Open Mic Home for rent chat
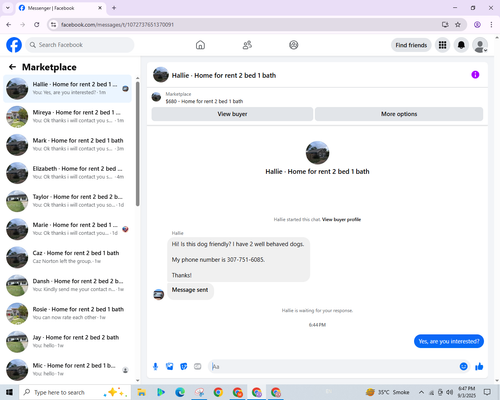The width and height of the screenshot is (500, 400). [x=67, y=369]
